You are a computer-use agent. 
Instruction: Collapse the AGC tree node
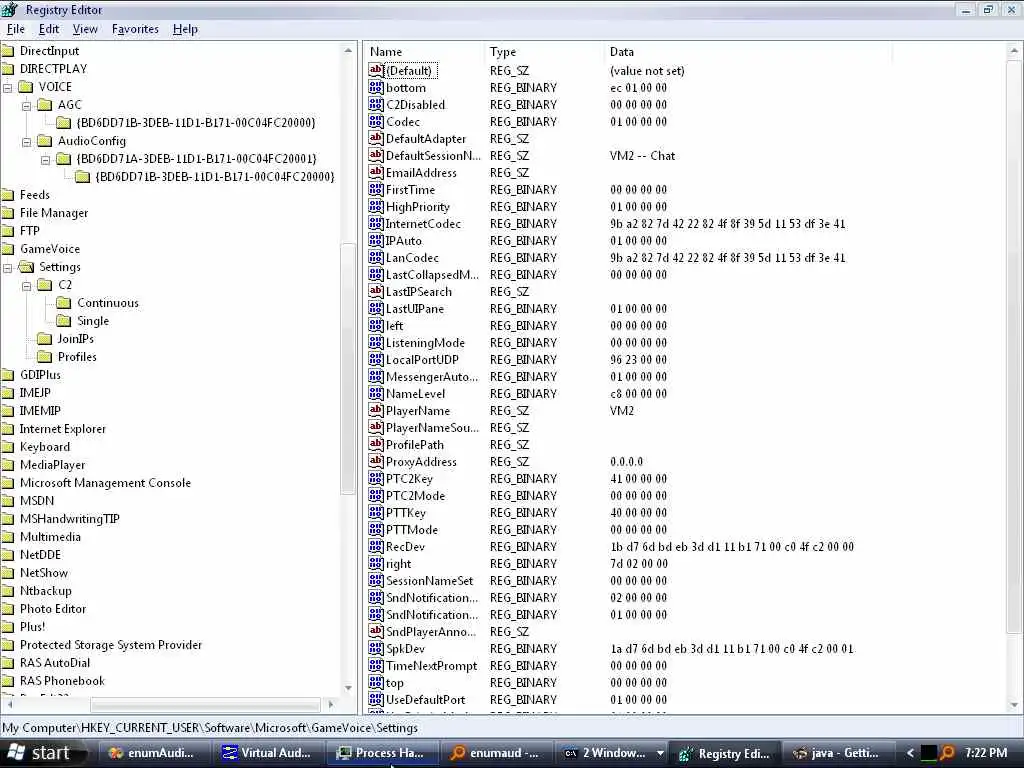[x=27, y=105]
